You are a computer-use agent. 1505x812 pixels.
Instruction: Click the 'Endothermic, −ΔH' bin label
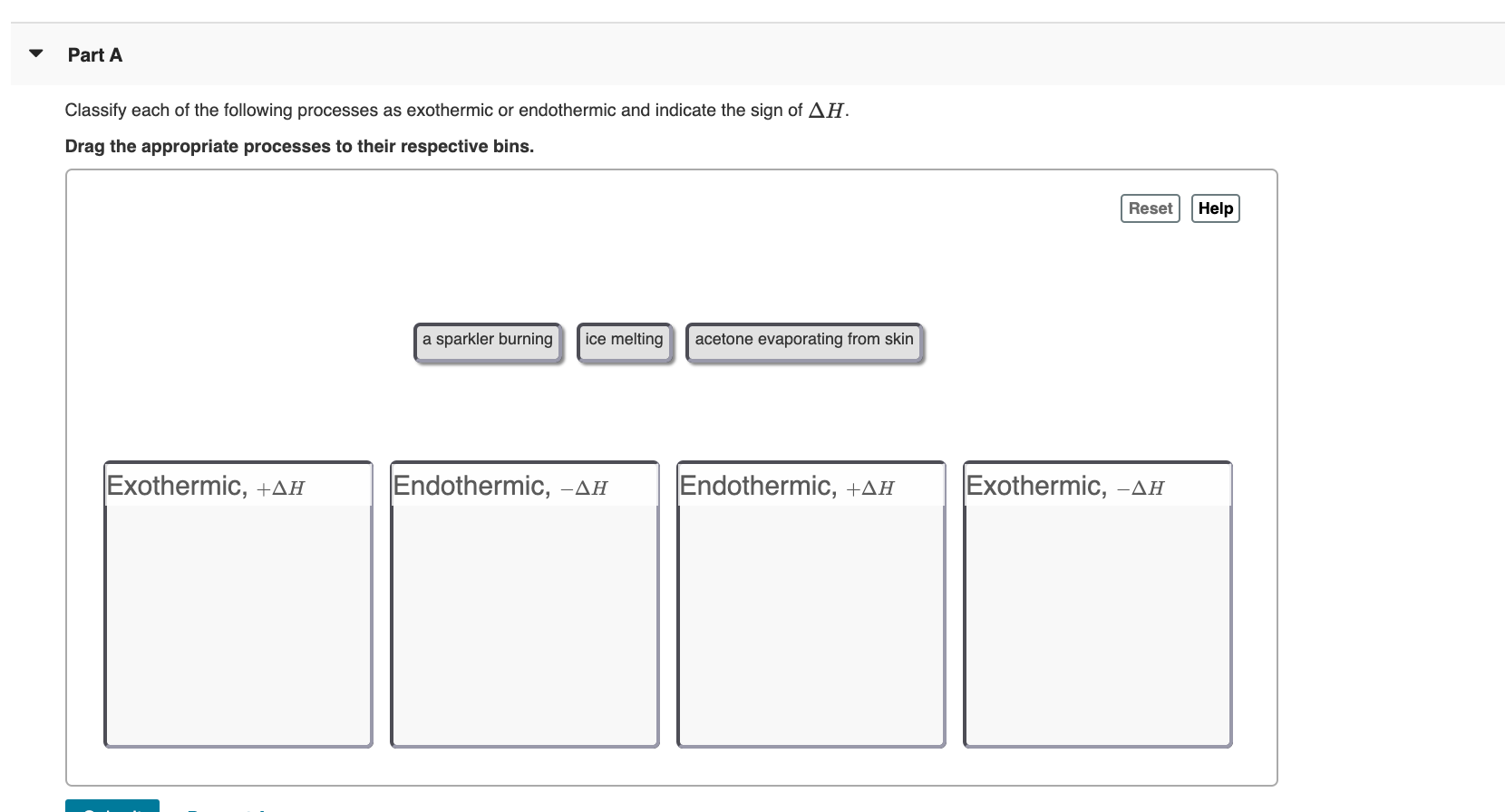(x=500, y=486)
